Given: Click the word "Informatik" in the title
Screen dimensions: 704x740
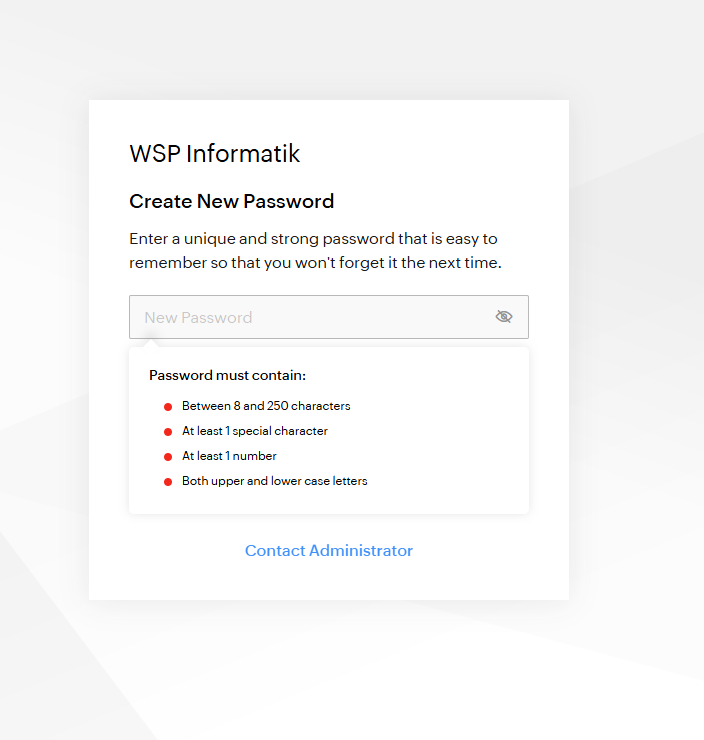Looking at the screenshot, I should (x=243, y=154).
